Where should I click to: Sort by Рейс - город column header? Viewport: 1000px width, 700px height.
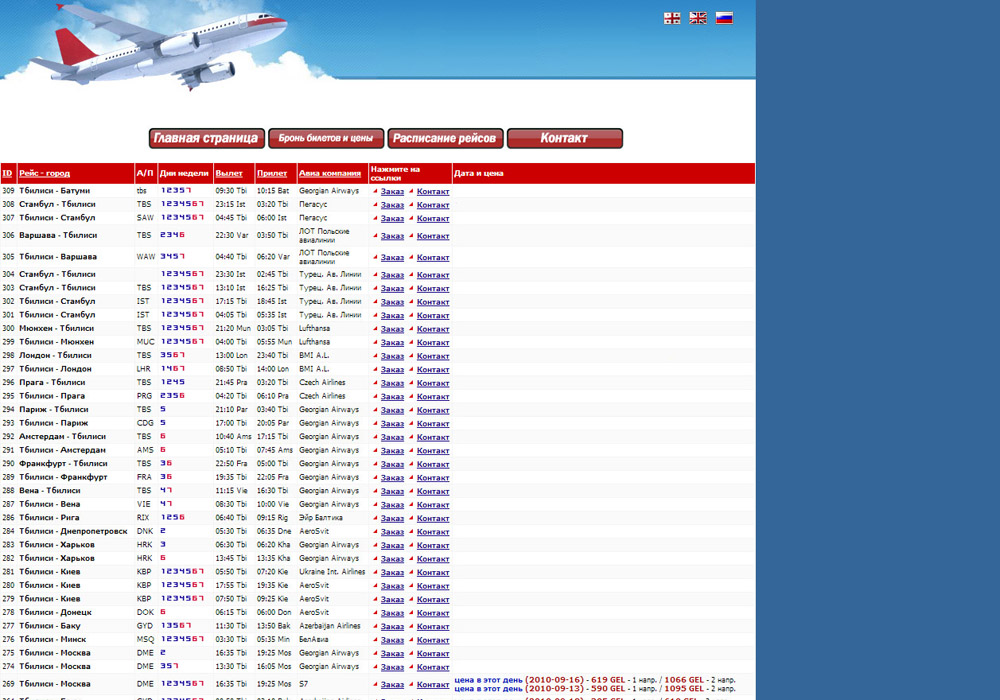(44, 174)
